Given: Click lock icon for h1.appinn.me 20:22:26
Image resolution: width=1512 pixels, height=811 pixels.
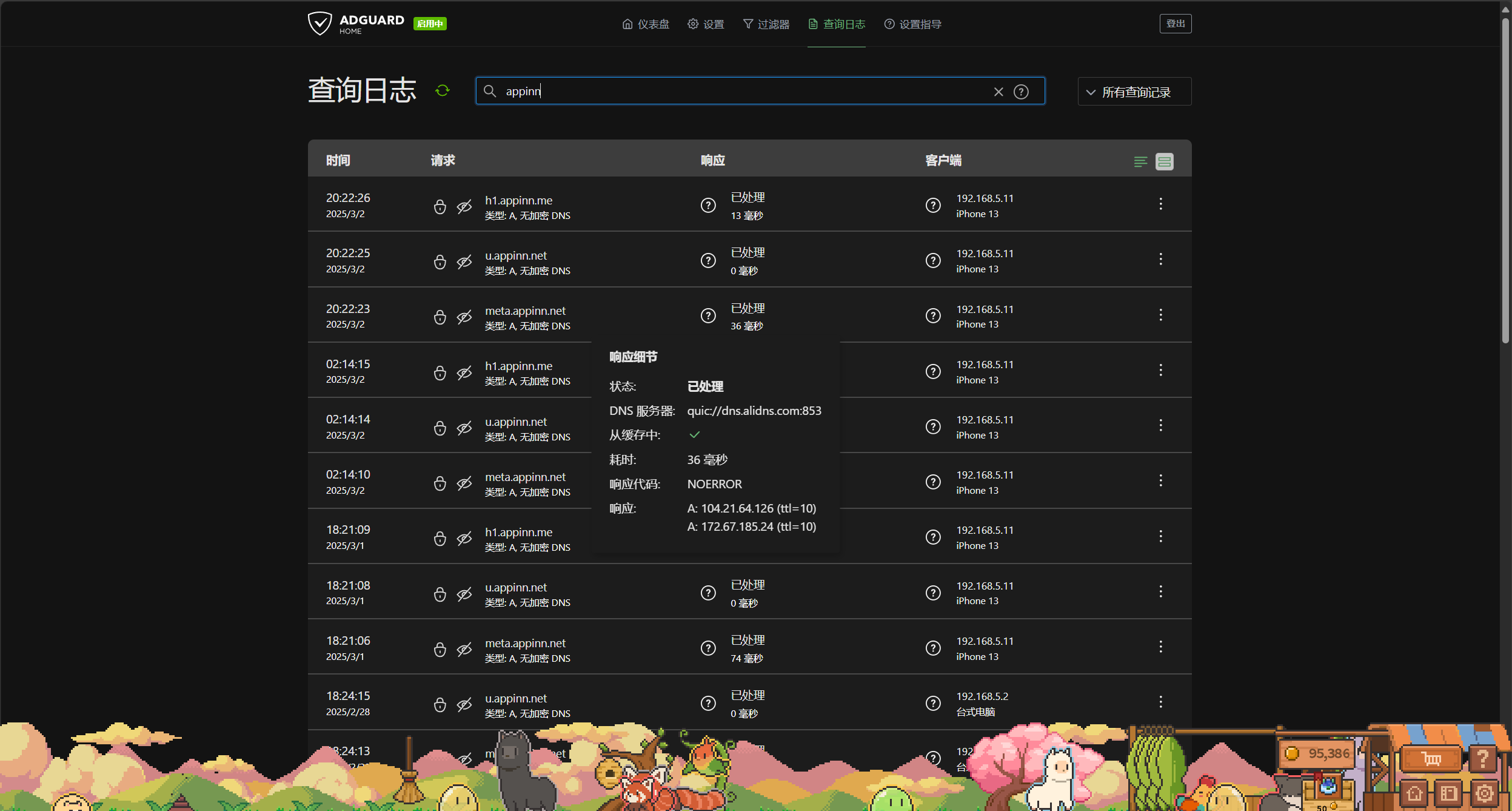Looking at the screenshot, I should click(440, 207).
